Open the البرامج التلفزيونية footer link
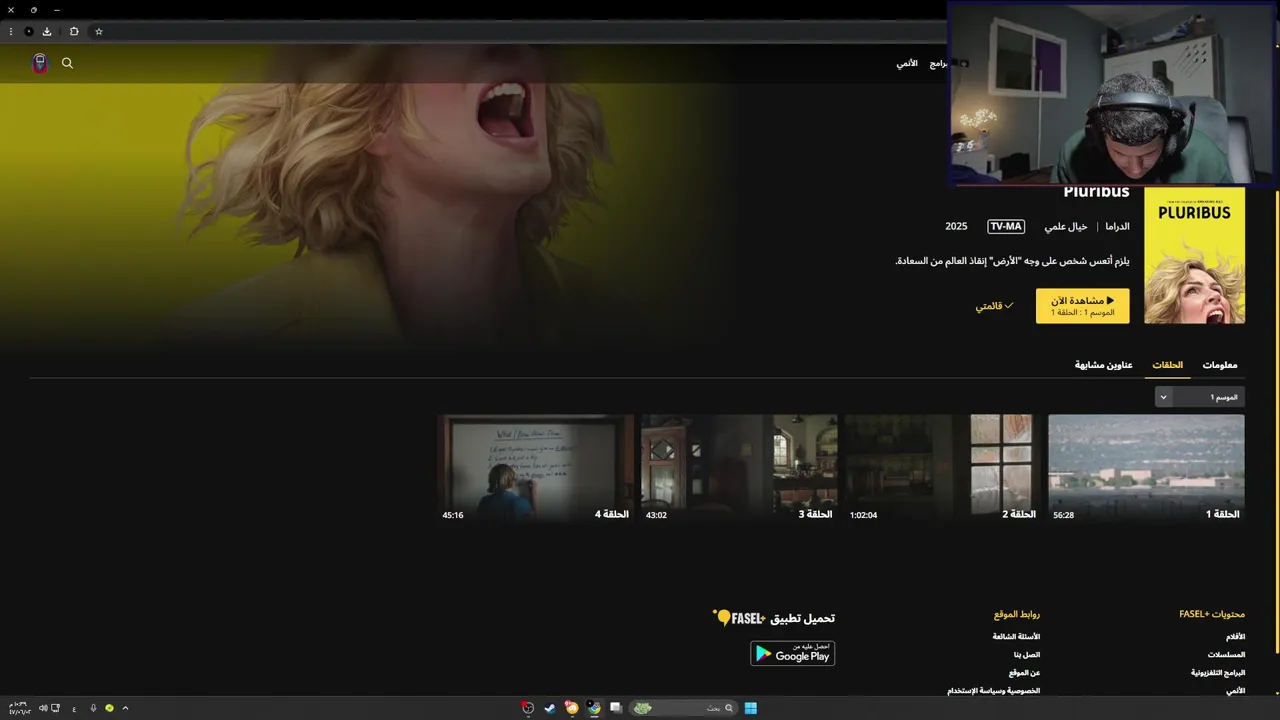 click(1218, 673)
